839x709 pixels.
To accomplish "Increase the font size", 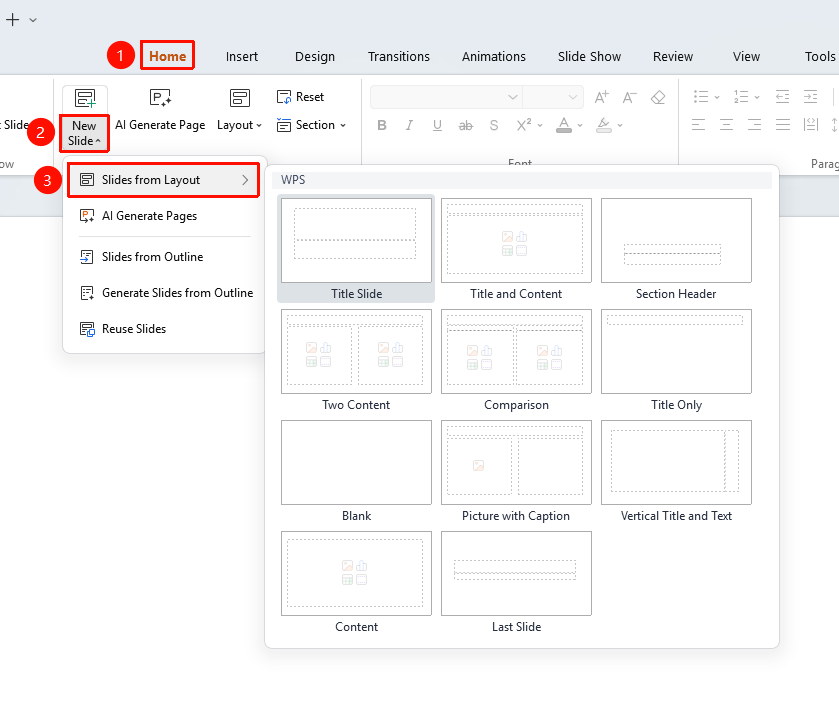I will 602,97.
